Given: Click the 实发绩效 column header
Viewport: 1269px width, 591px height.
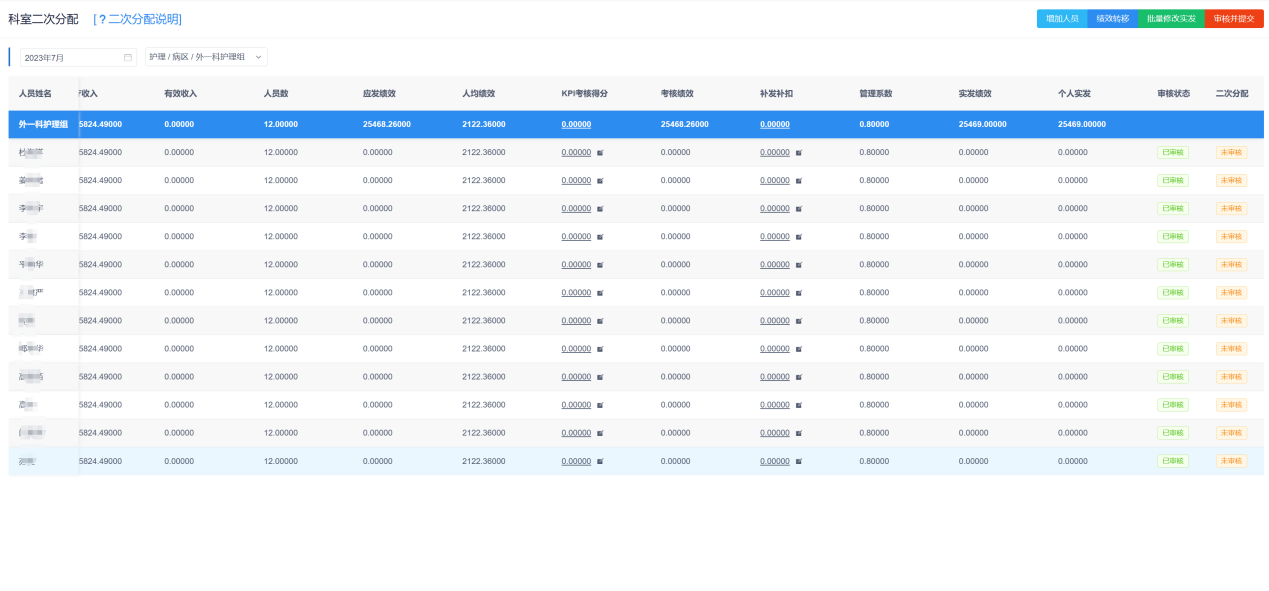Looking at the screenshot, I should [974, 93].
